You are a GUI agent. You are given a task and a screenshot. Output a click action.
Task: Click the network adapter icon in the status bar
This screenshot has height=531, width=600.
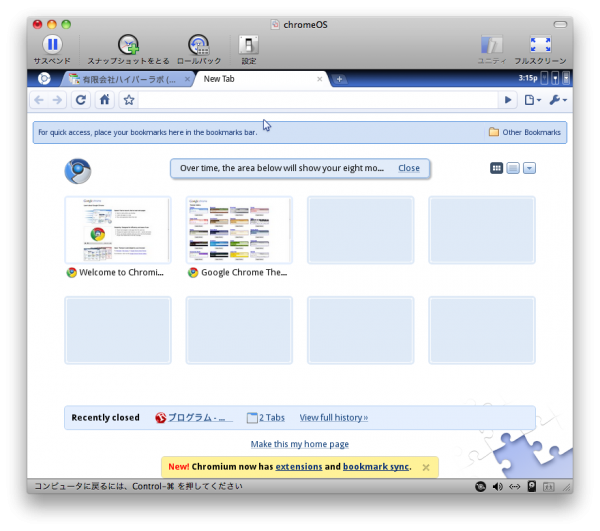coord(514,487)
